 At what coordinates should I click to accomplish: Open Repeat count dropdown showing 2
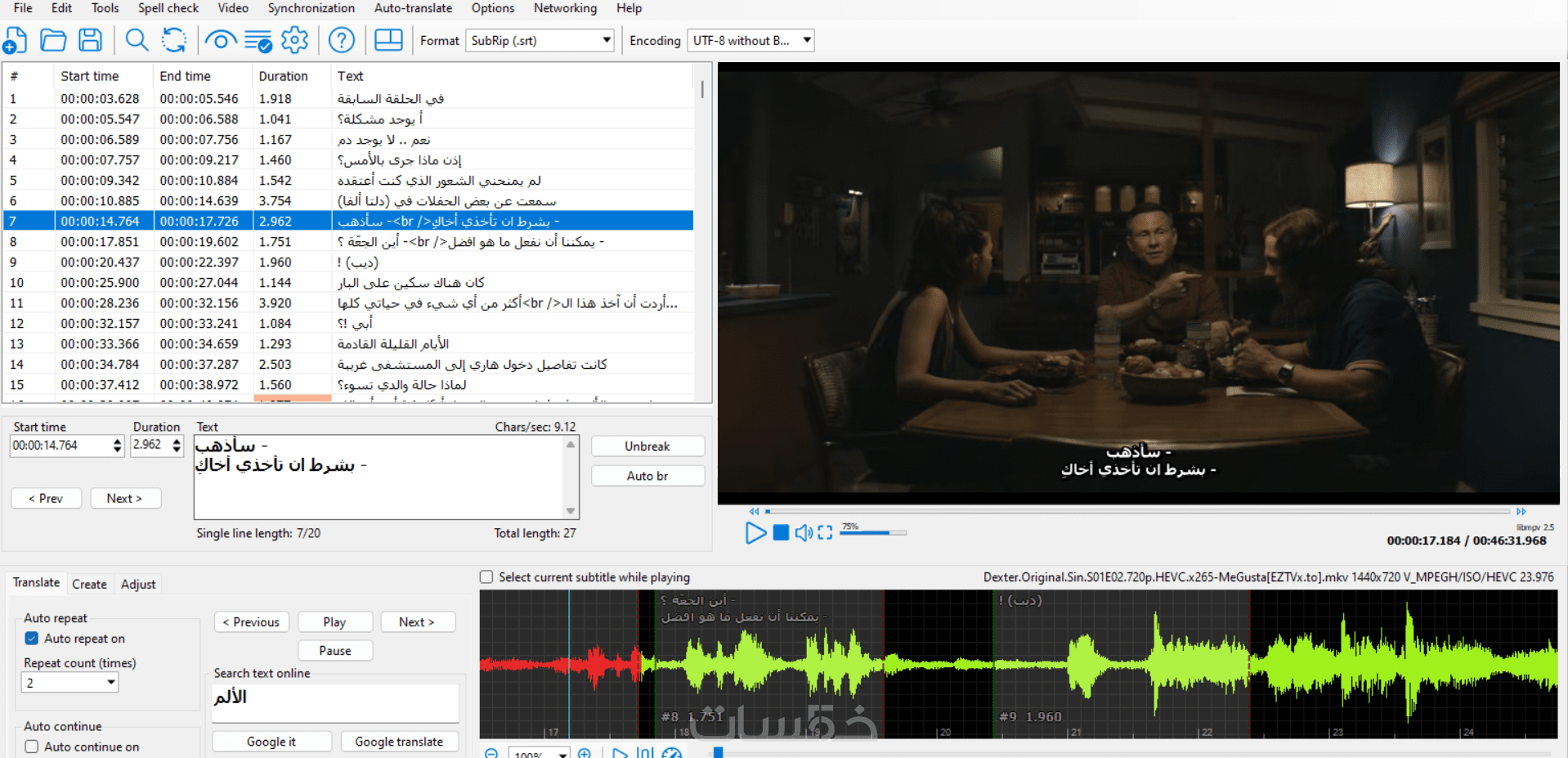click(x=69, y=683)
